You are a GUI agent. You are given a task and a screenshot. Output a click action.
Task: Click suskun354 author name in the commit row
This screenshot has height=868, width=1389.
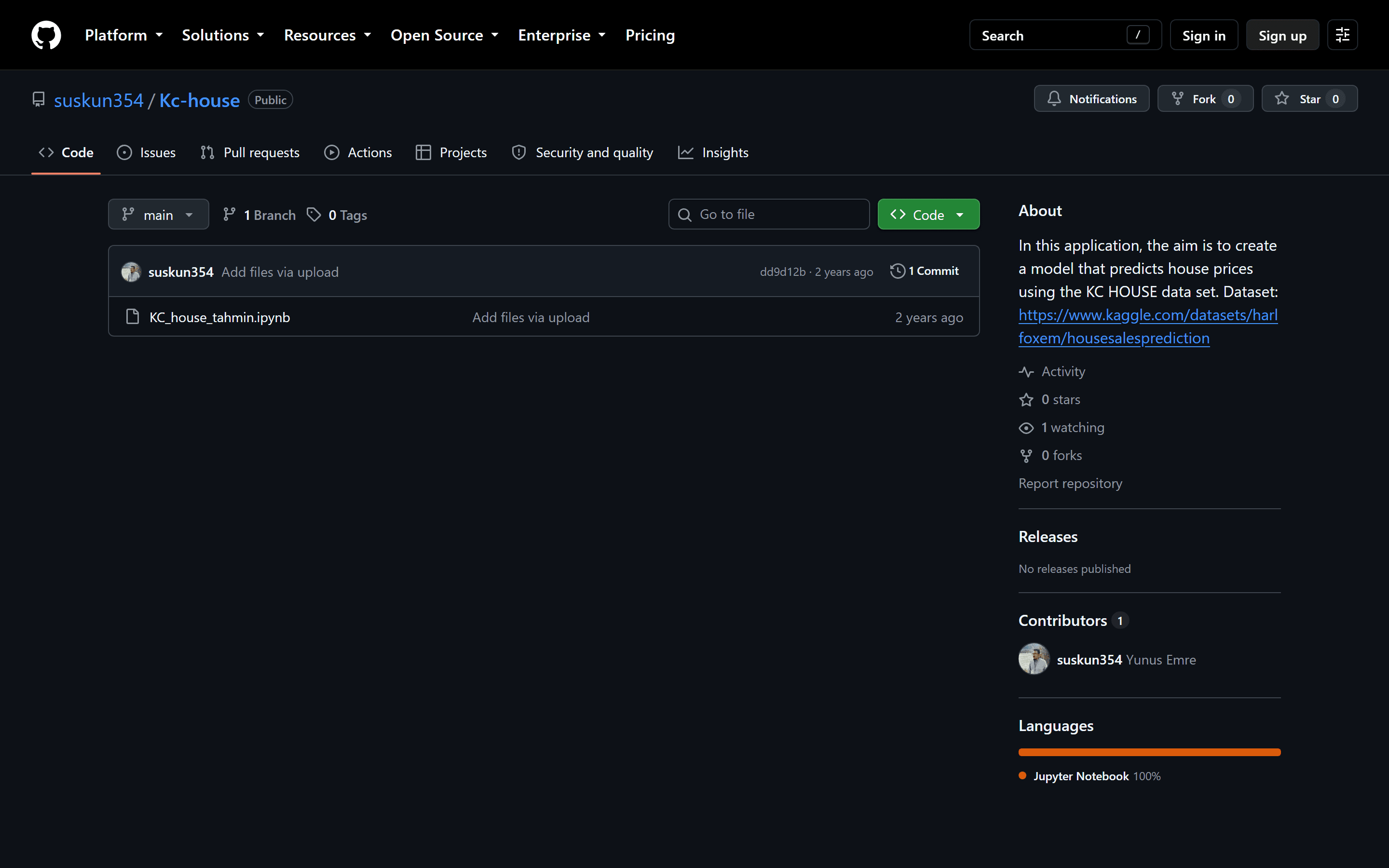tap(181, 271)
